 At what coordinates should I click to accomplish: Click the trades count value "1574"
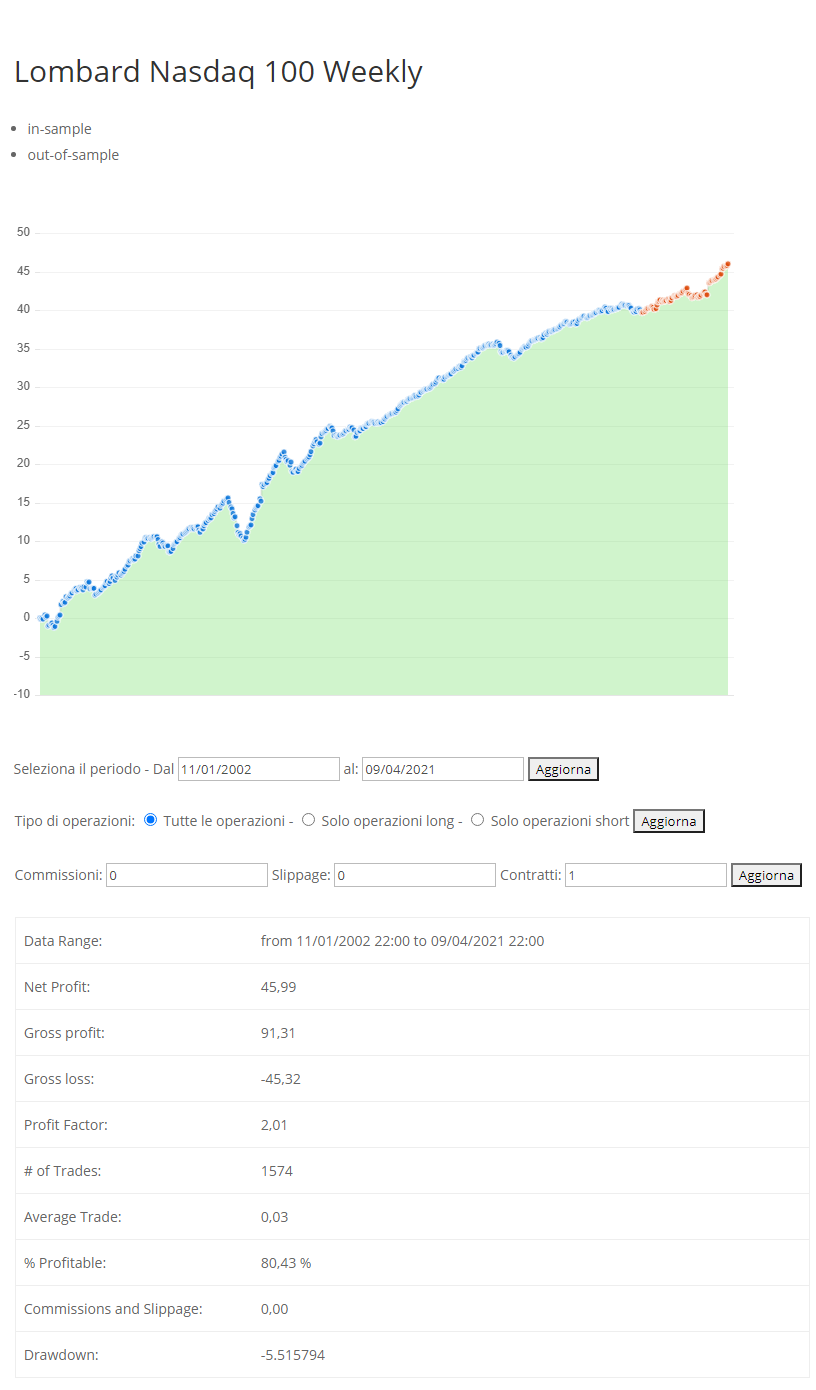(277, 1171)
